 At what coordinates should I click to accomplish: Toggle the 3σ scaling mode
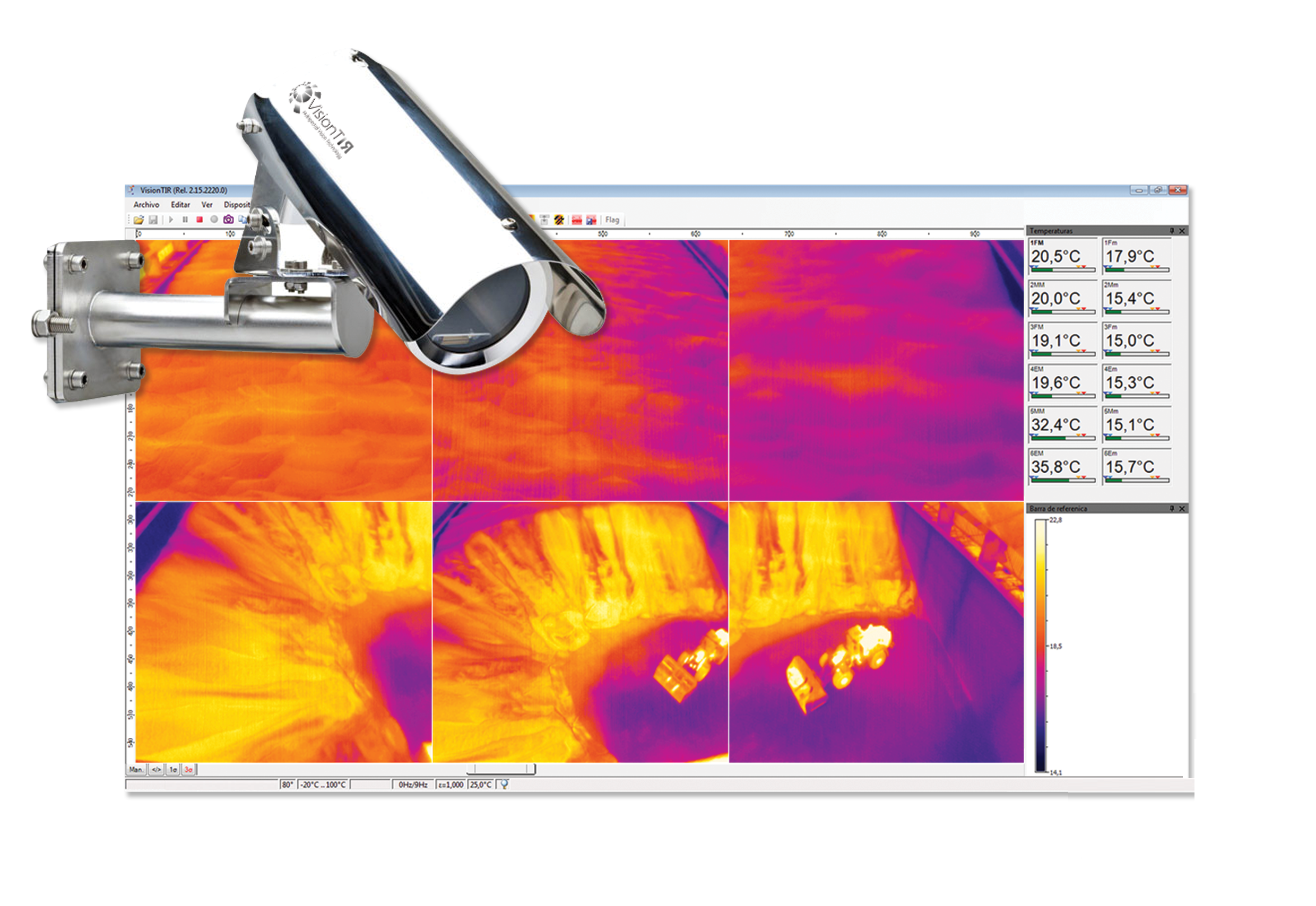(189, 769)
